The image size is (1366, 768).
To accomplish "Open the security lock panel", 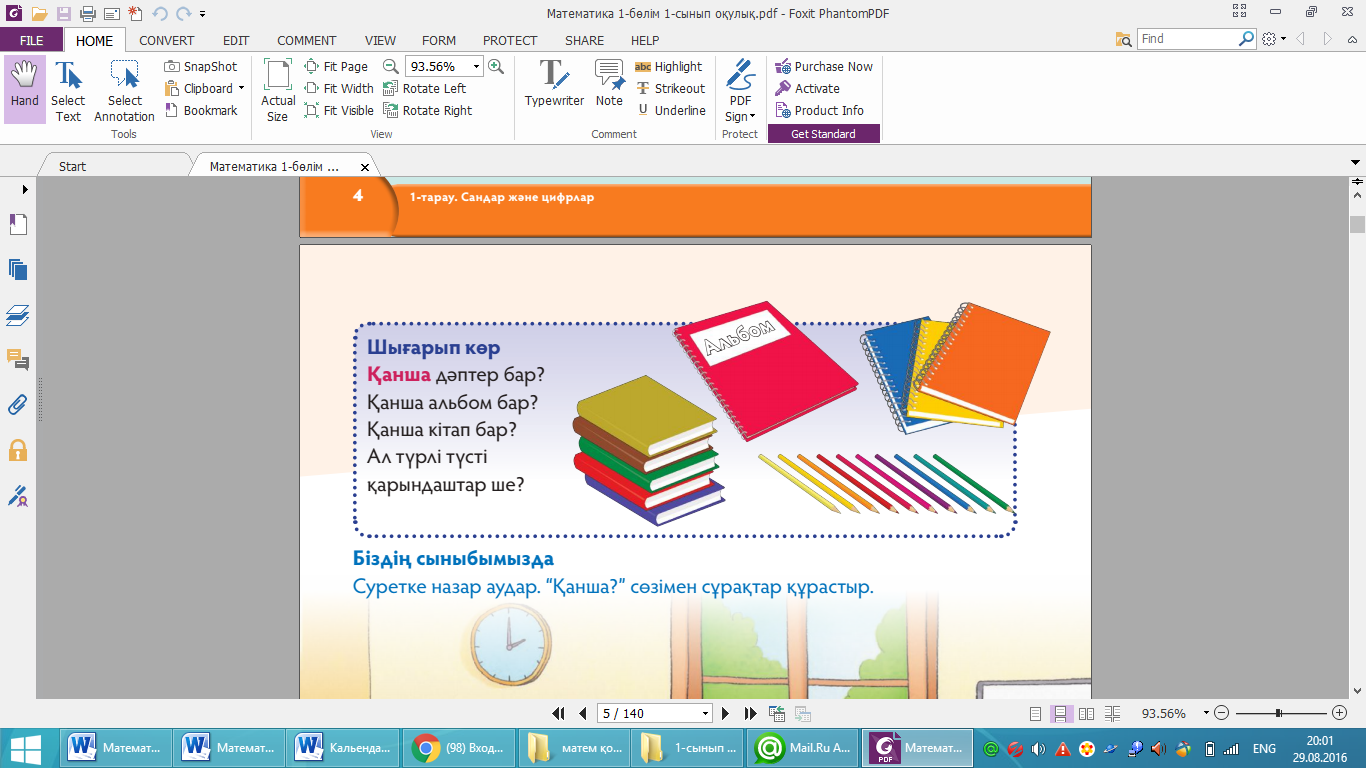I will coord(18,450).
